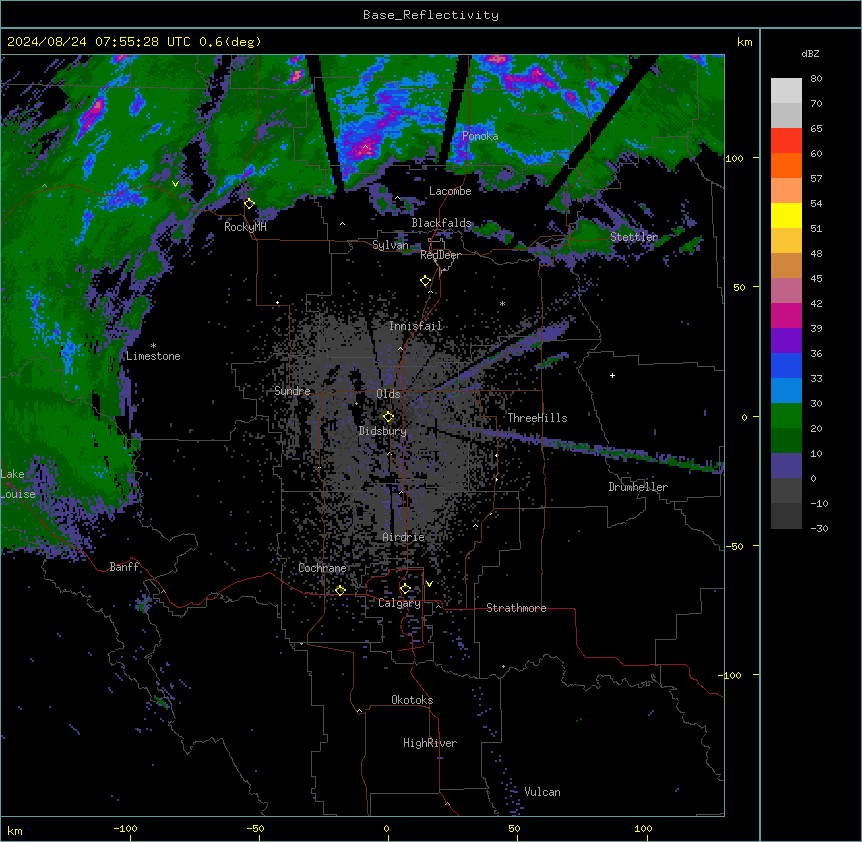Pick the red 65 dBZ legend color
Image resolution: width=862 pixels, height=842 pixels.
point(786,140)
